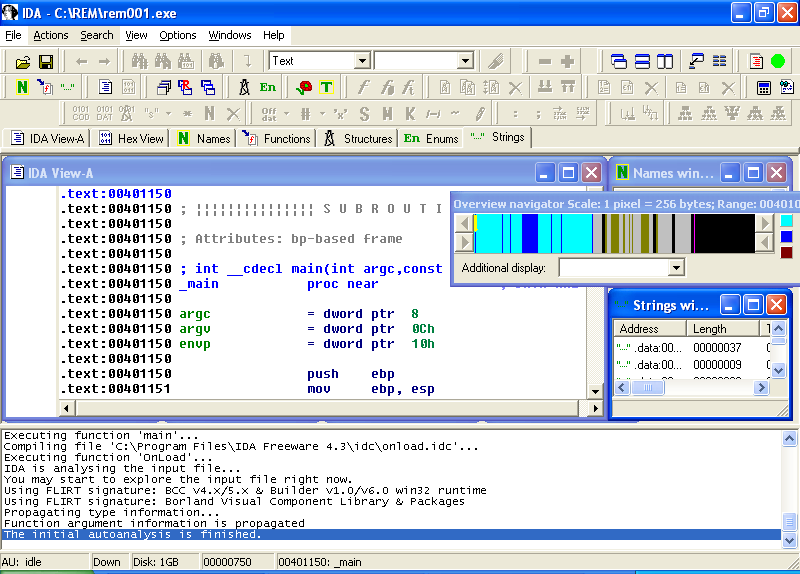Open type libraries green T icon
Viewport: 800px width, 574px height.
[327, 87]
